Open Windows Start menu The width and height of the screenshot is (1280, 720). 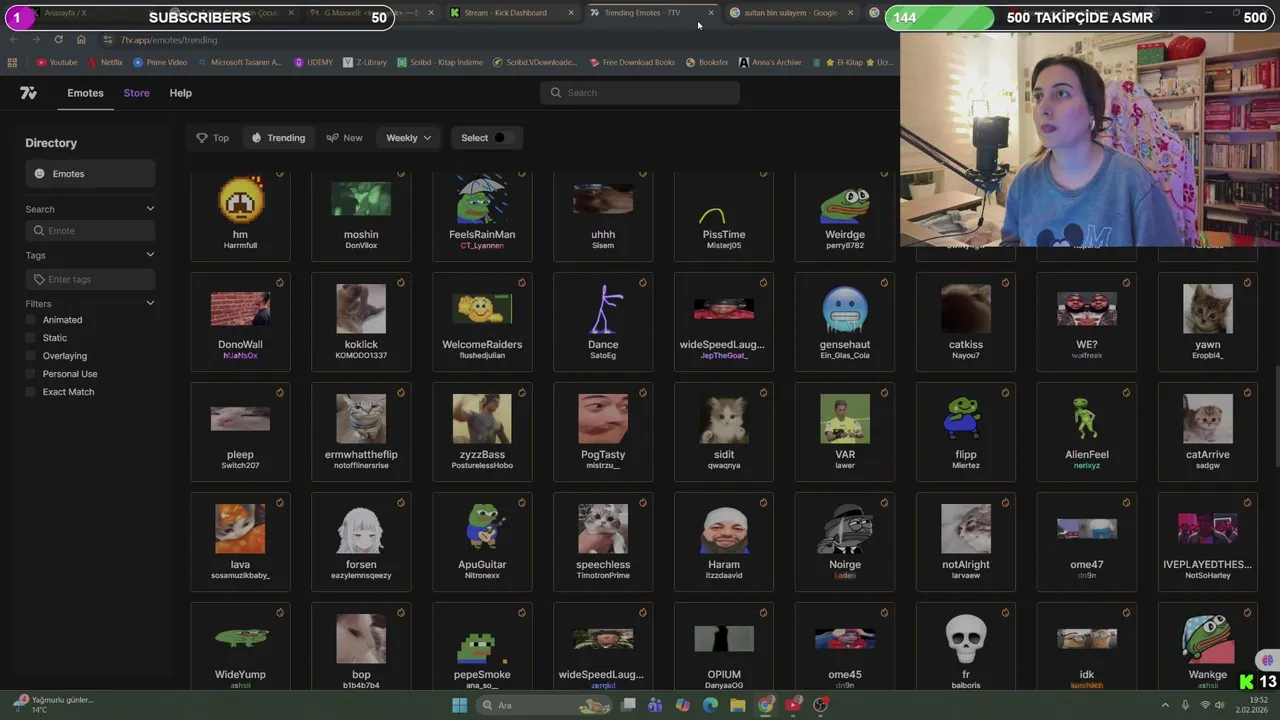(x=459, y=705)
